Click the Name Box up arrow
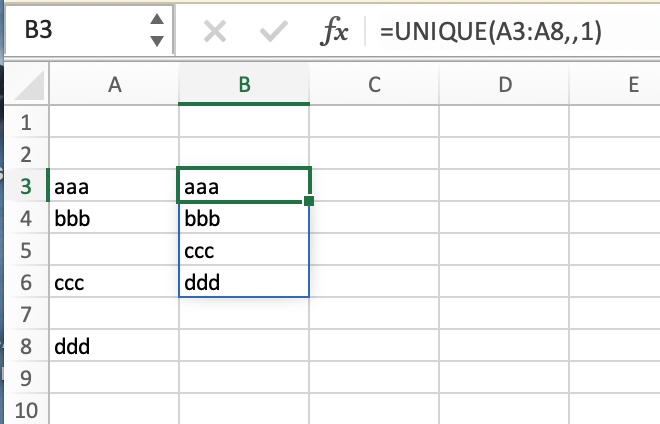 click(157, 19)
